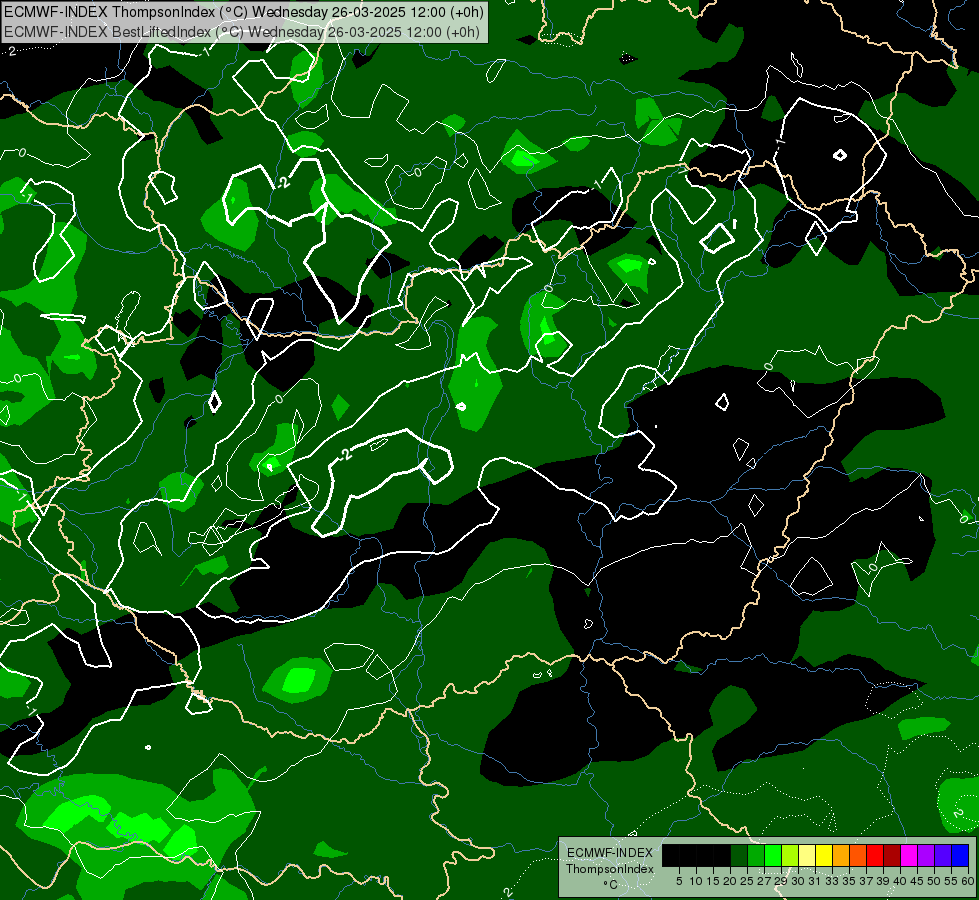Click legend scale value 25
Screen dimensions: 979x900
pyautogui.click(x=747, y=881)
